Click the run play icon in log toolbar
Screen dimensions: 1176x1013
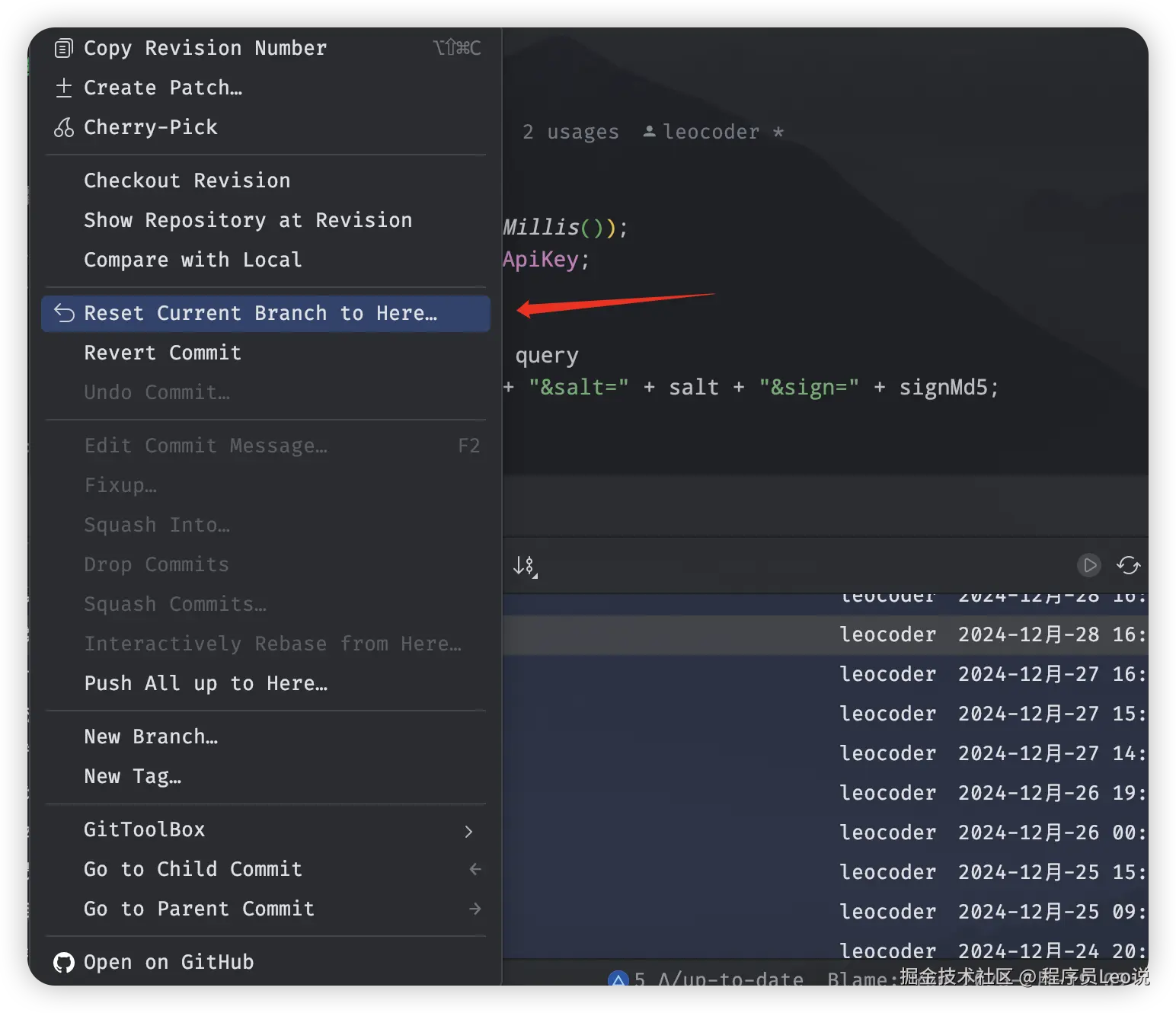coord(1089,565)
